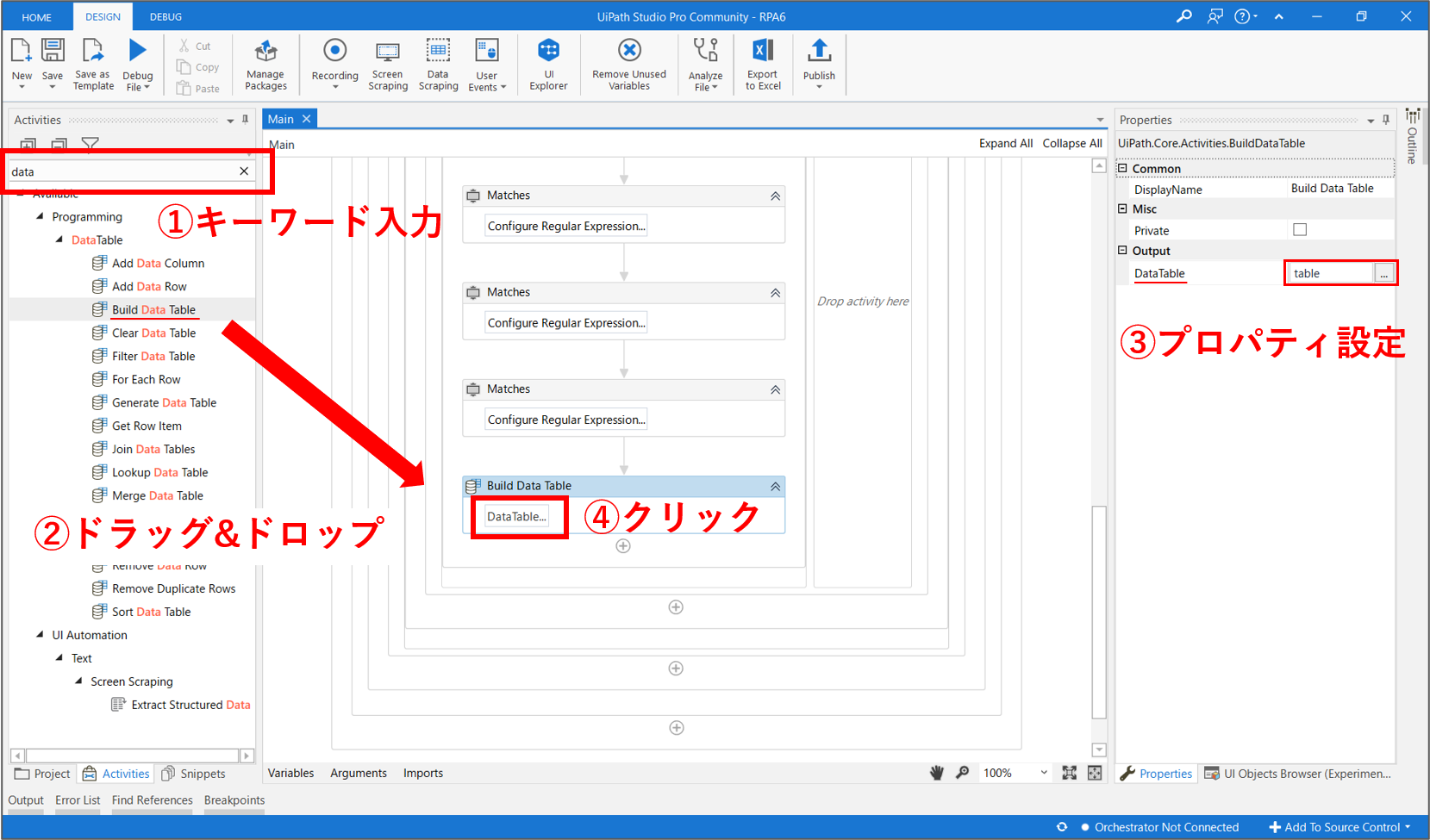Click the Save icon in ribbon
Image resolution: width=1430 pixels, height=840 pixels.
pyautogui.click(x=53, y=52)
